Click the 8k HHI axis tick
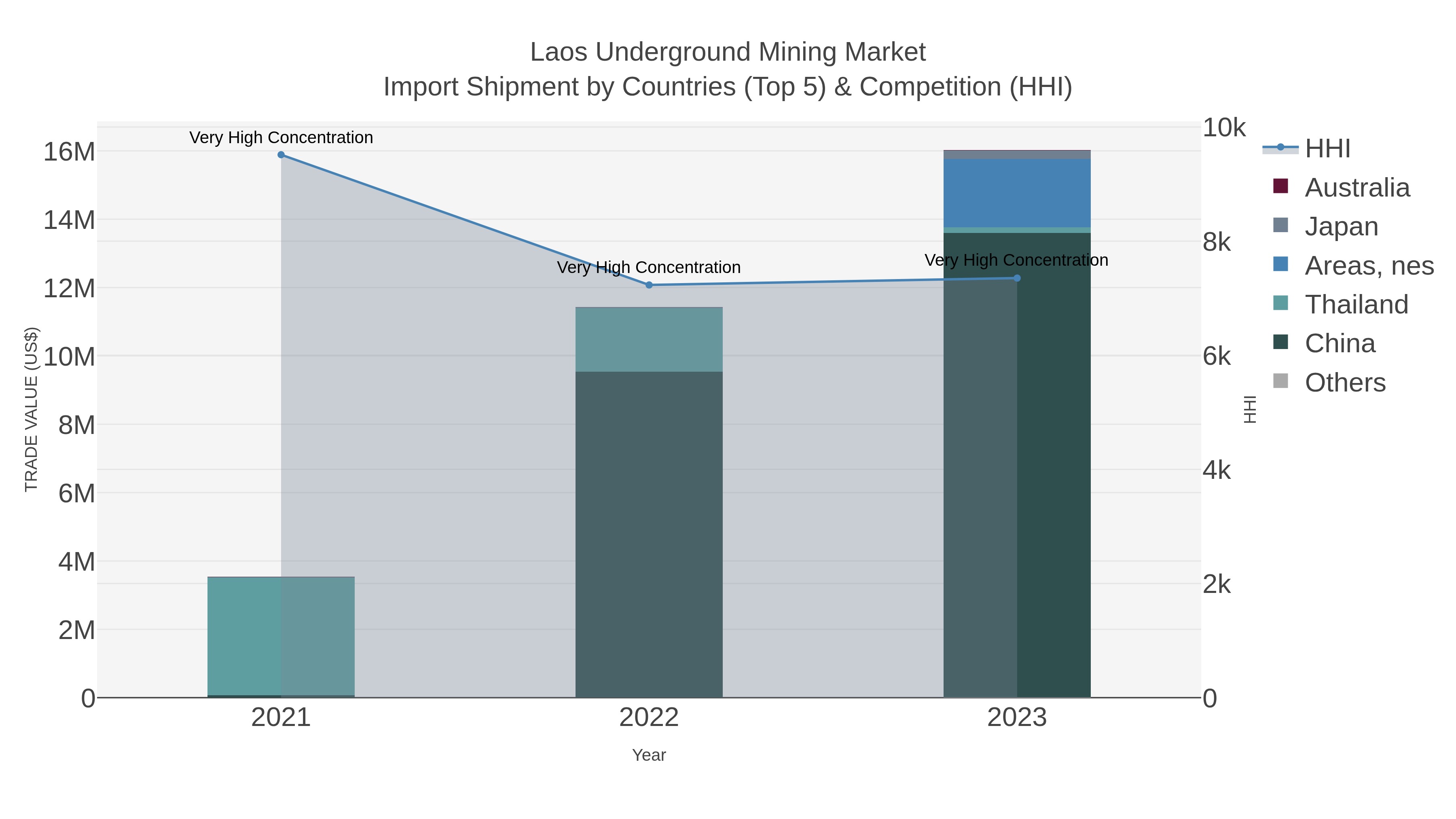 (1216, 242)
